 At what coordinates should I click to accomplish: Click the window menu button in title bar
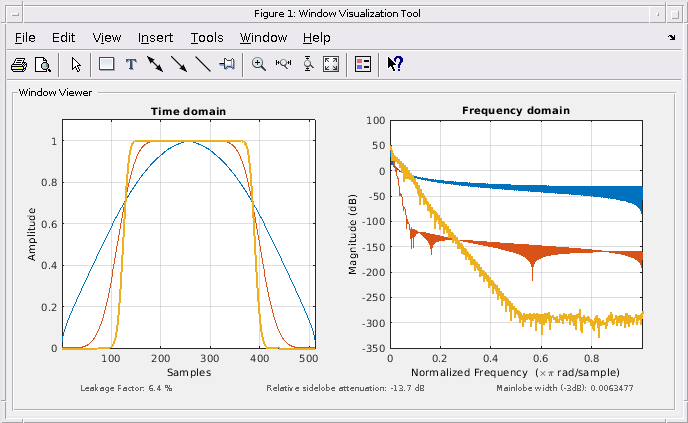[x=15, y=14]
